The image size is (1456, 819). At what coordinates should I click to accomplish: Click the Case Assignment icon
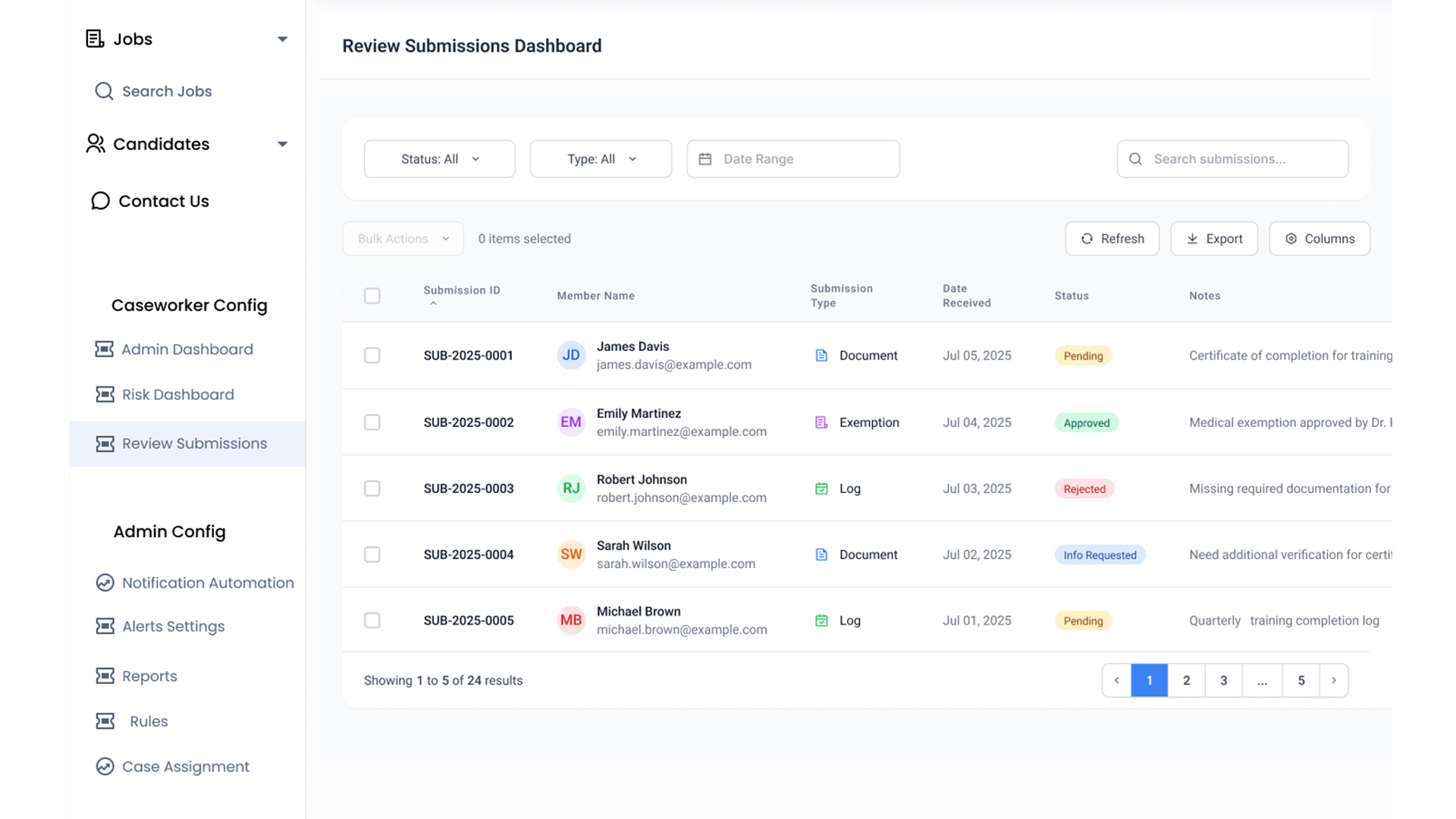[x=105, y=766]
